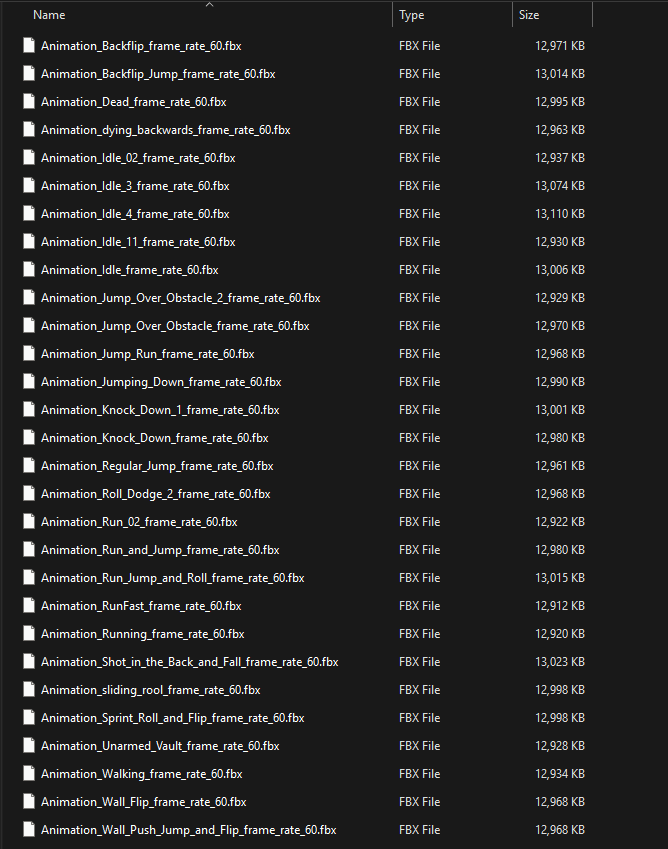The width and height of the screenshot is (668, 849).
Task: Sort files by the Type column header
Action: (x=411, y=15)
